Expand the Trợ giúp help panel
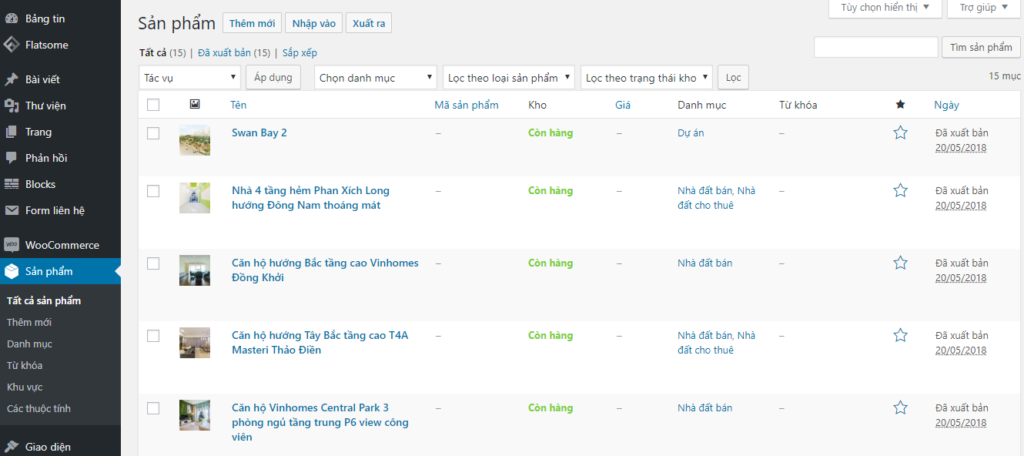Screen dimensions: 1024x456 984,8
